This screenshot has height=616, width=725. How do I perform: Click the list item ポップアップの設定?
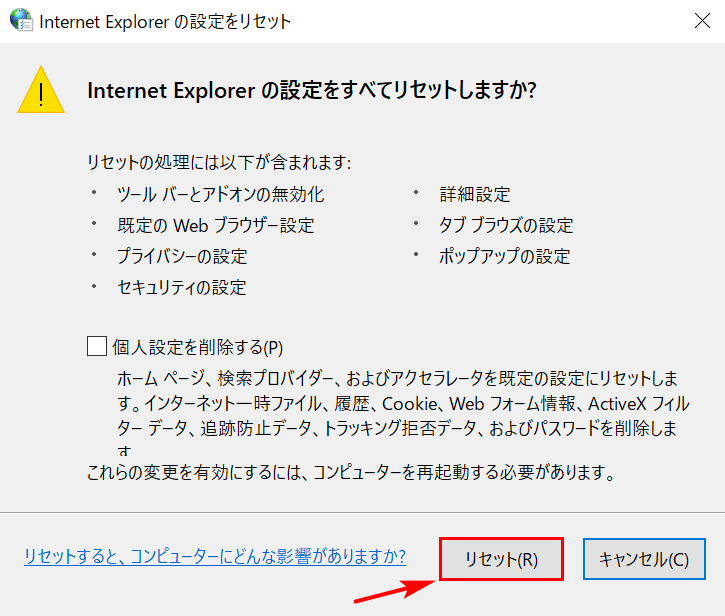pos(504,256)
